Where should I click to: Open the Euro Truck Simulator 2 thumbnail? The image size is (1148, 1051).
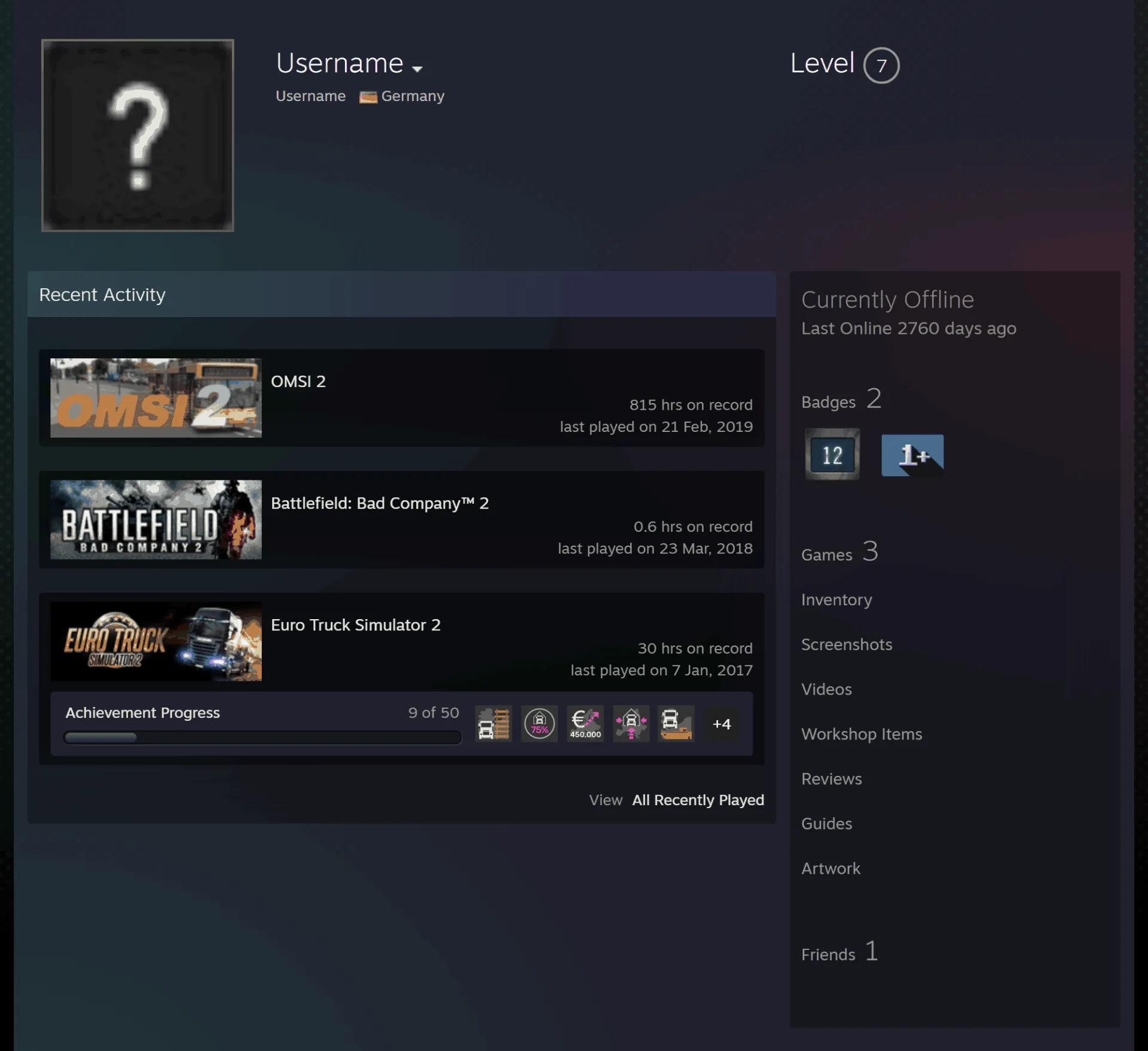[x=156, y=641]
